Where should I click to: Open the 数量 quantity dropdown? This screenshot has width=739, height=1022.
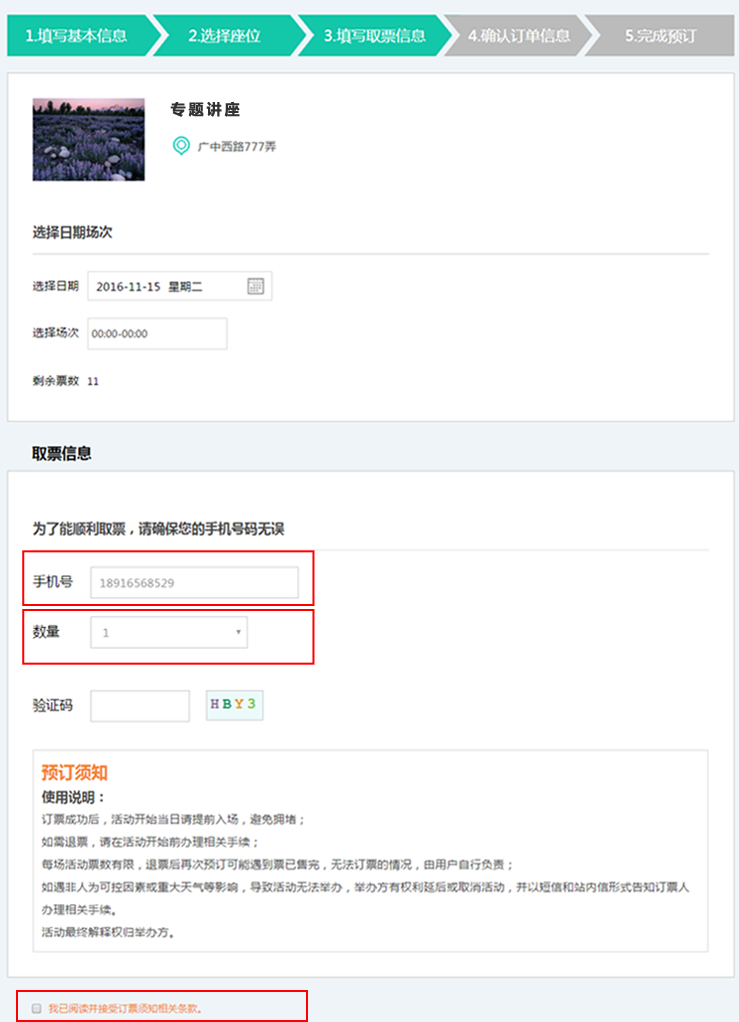(169, 632)
